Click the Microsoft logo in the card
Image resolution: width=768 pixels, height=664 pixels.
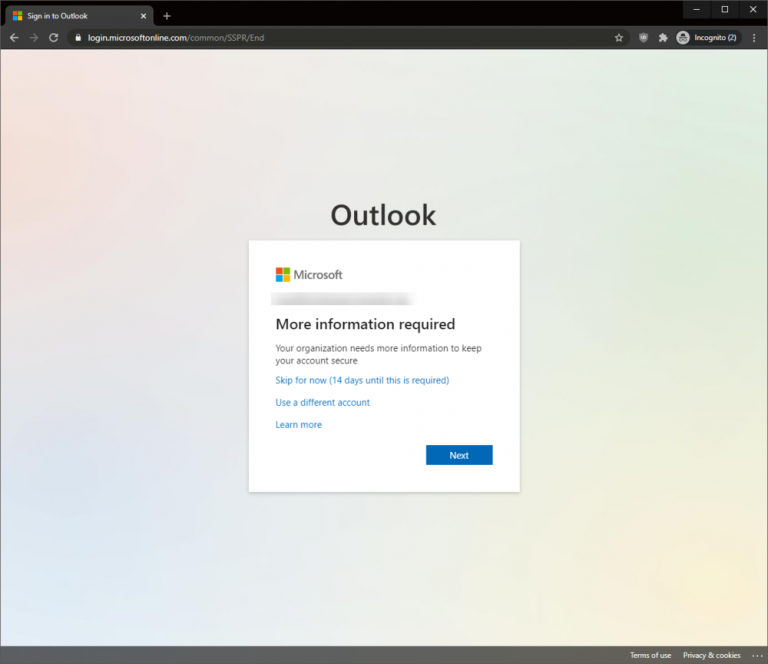point(309,275)
